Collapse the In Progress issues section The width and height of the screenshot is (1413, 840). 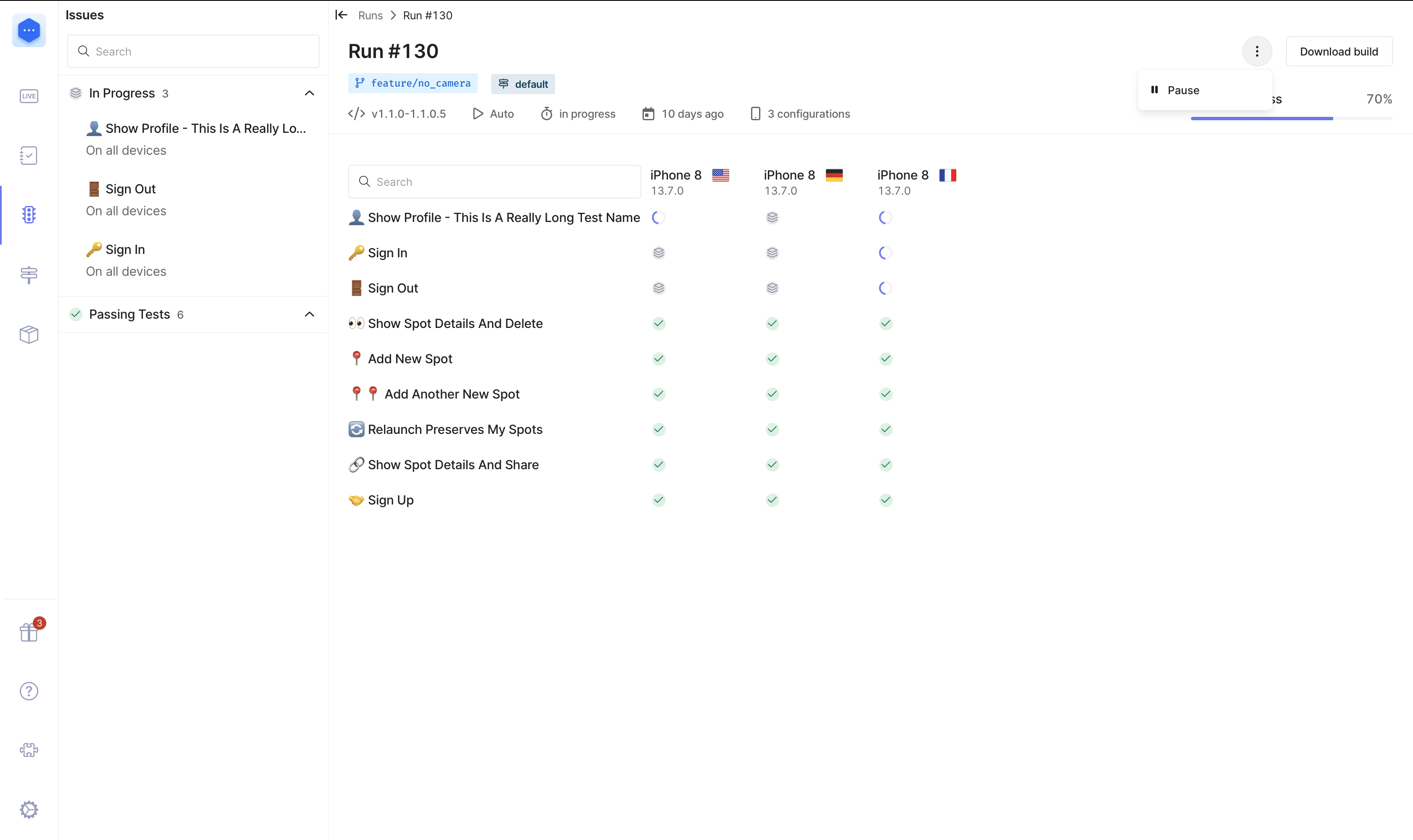click(309, 93)
